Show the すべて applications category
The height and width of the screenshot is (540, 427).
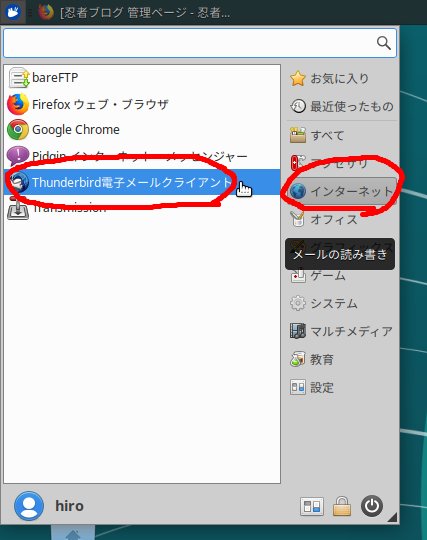click(x=342, y=135)
